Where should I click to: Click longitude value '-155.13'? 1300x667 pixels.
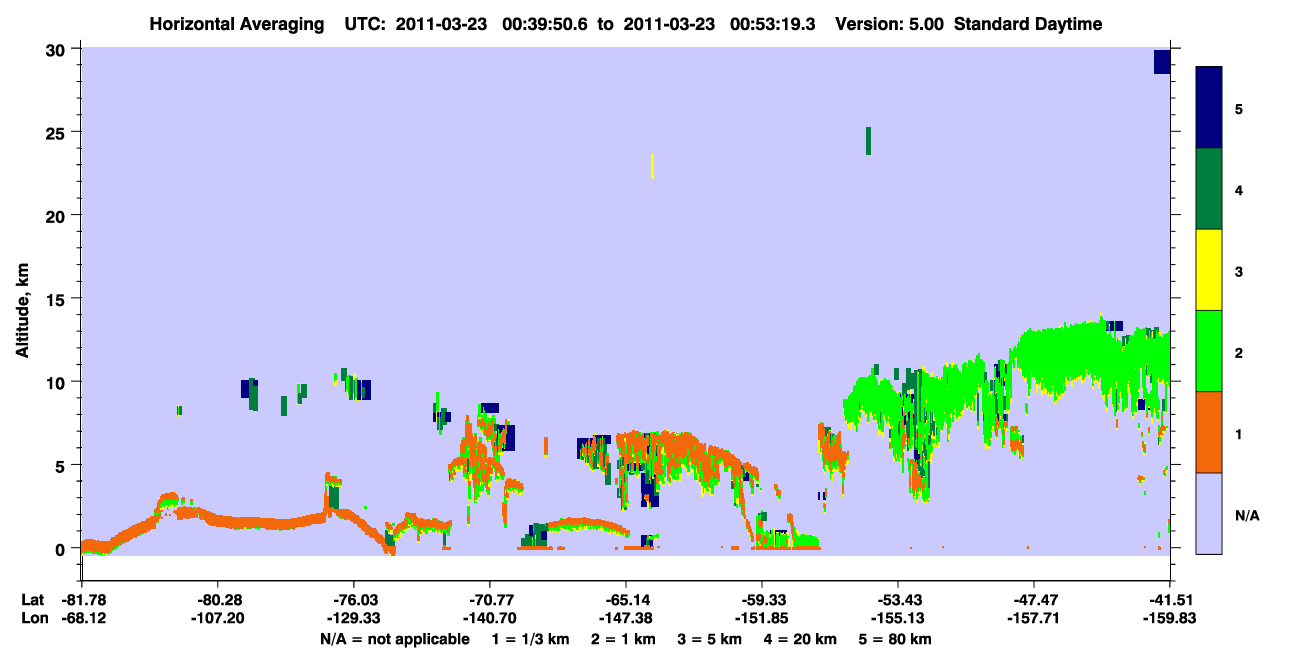click(898, 618)
